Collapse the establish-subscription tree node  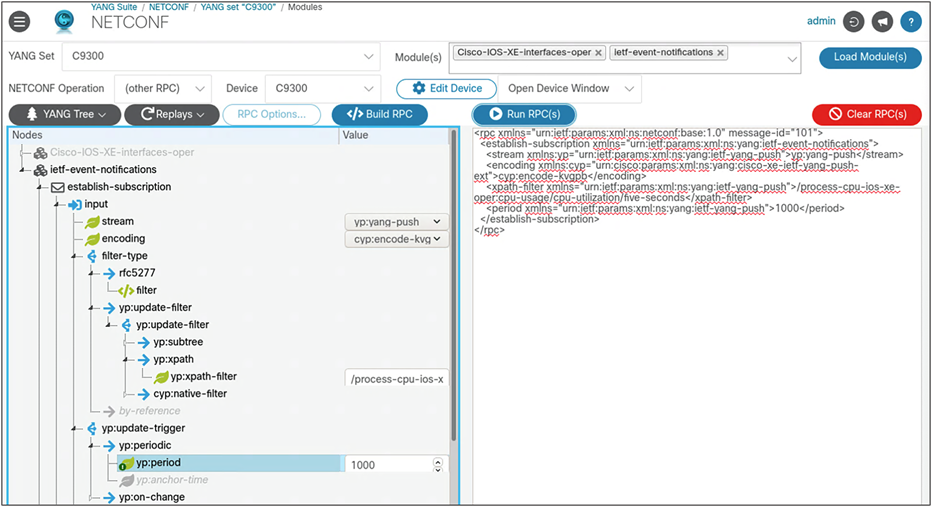(40, 188)
